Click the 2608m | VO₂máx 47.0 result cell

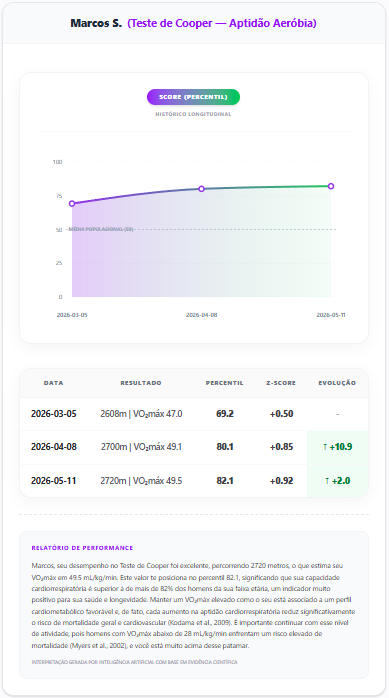pos(141,414)
